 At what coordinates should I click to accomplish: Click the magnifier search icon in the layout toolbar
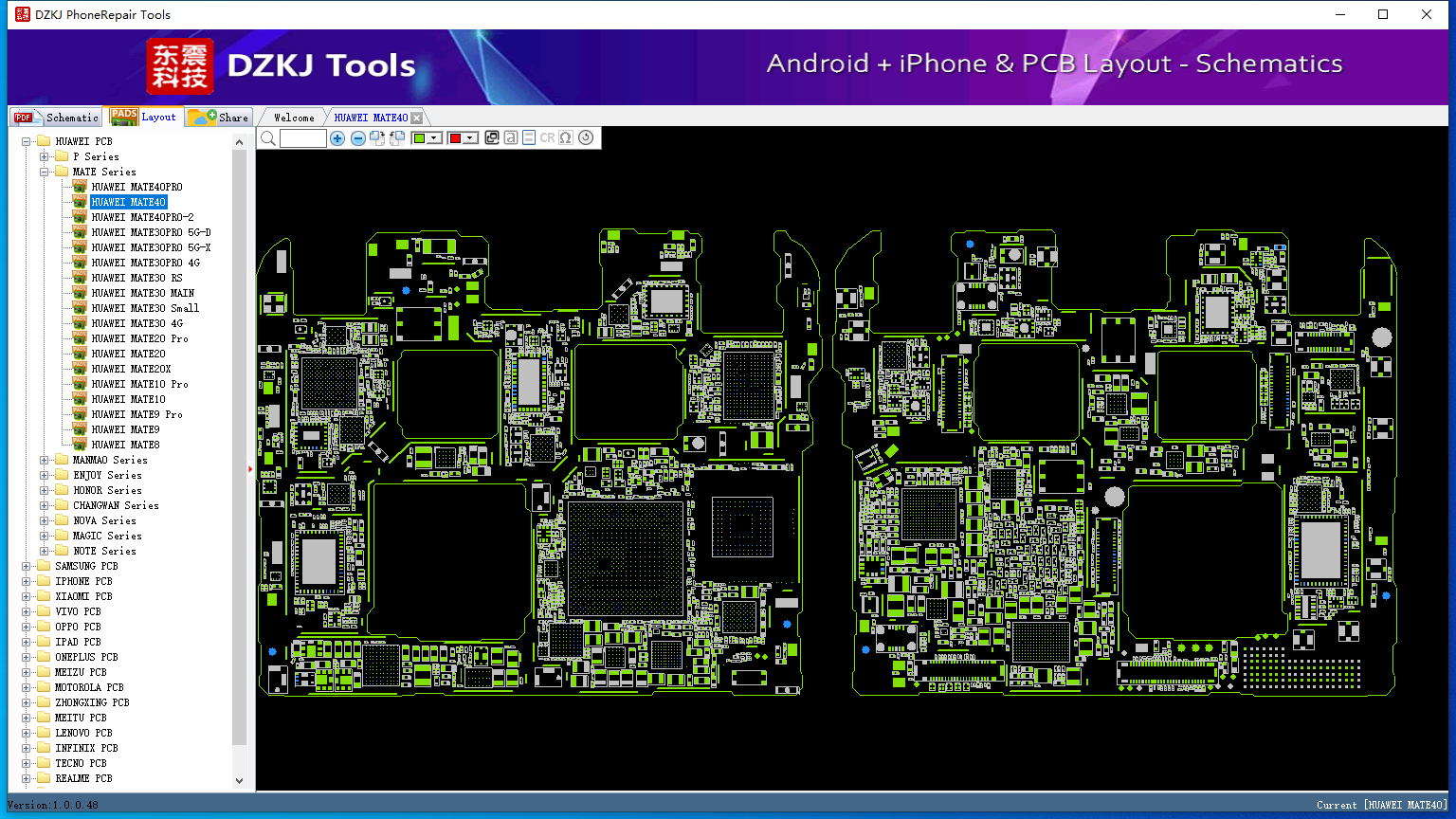[268, 138]
